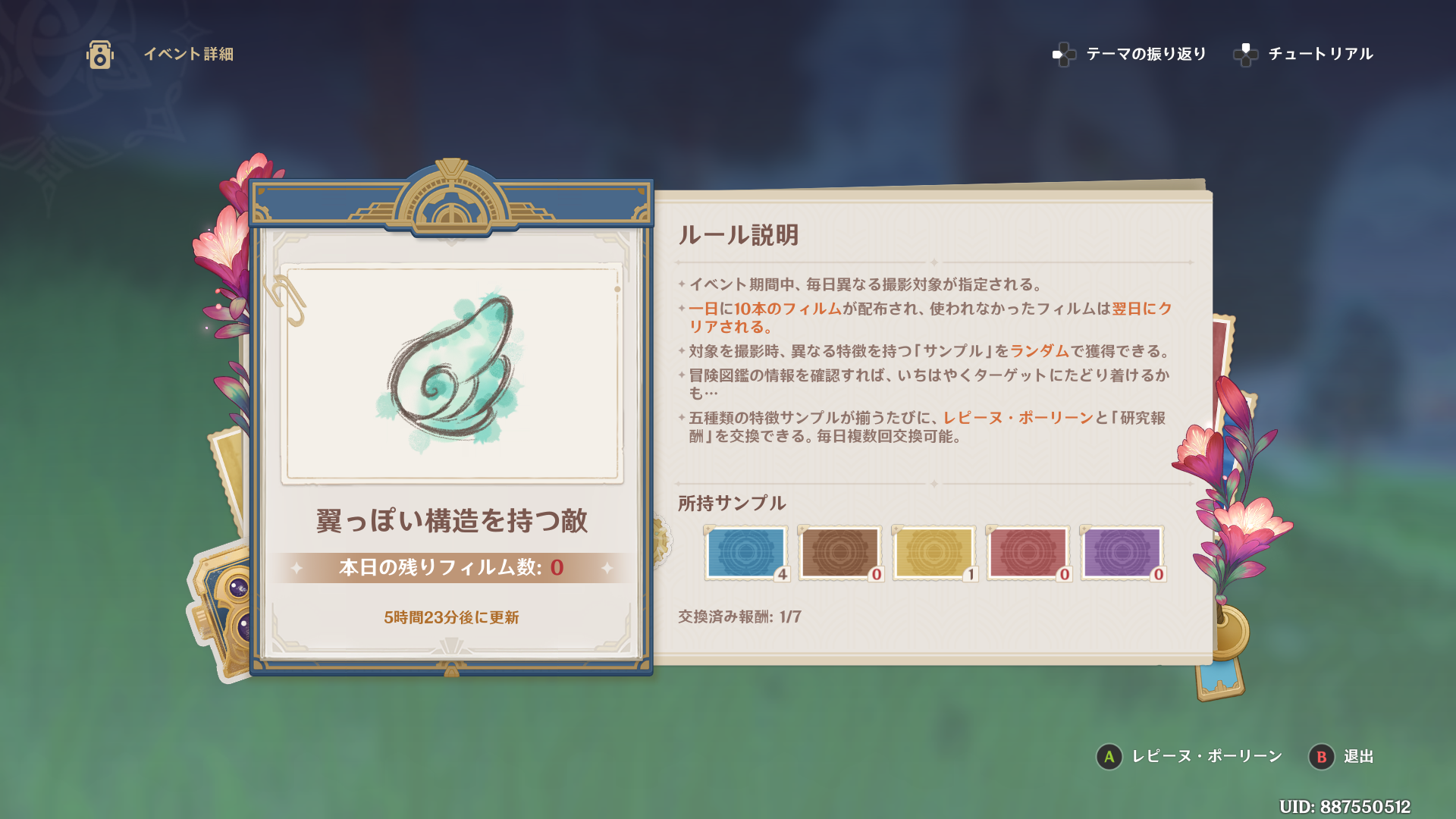Exit via the 退出 label
The width and height of the screenshot is (1456, 819).
click(x=1358, y=757)
